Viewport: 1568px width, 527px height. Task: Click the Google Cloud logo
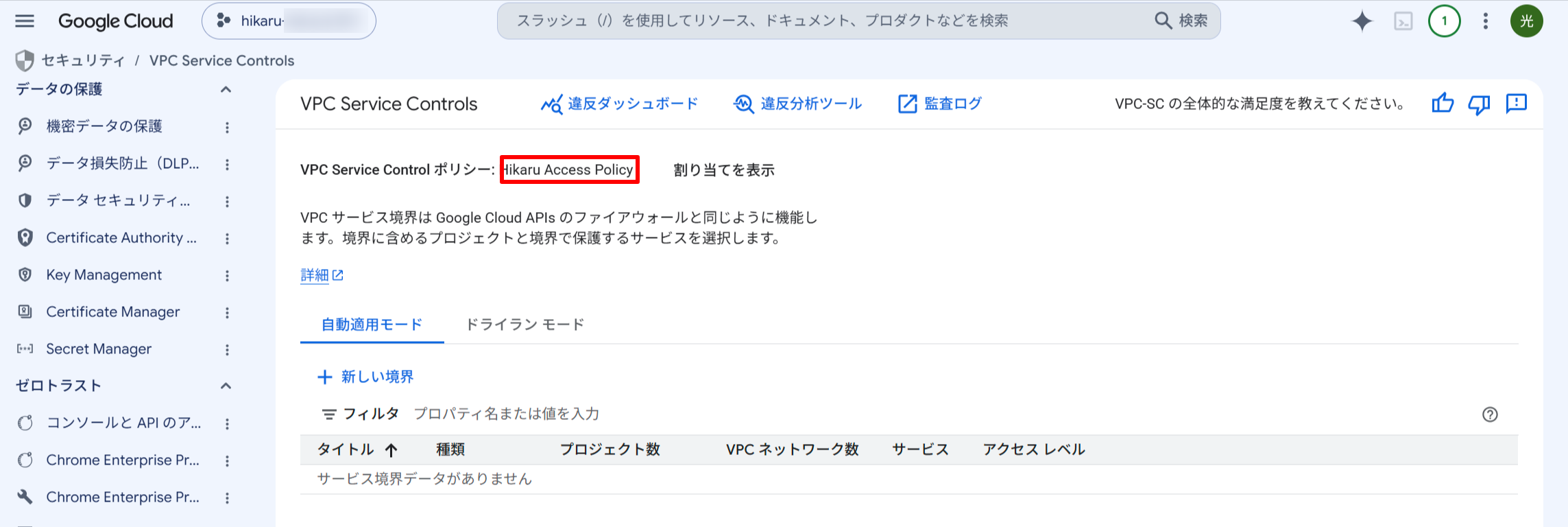(115, 21)
